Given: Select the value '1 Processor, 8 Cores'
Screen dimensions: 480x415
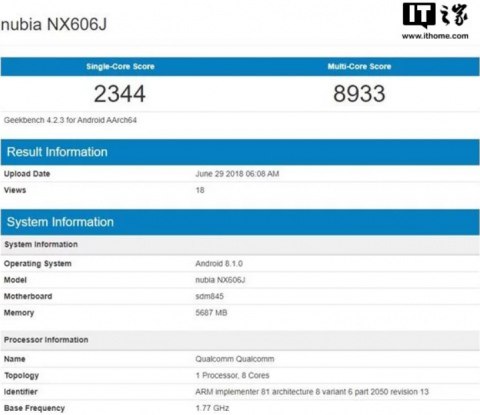Looking at the screenshot, I should (x=233, y=375).
